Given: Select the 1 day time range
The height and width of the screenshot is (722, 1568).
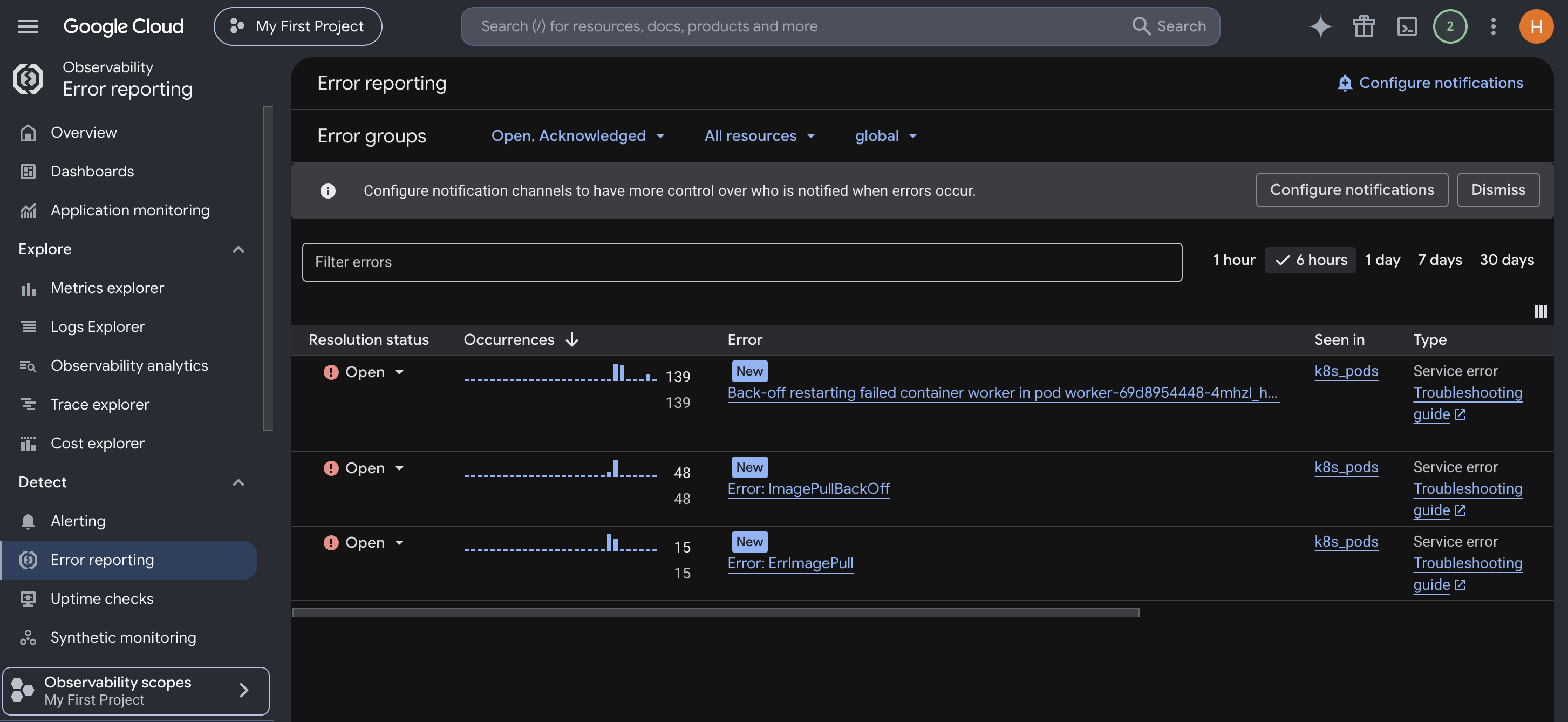Looking at the screenshot, I should pyautogui.click(x=1382, y=260).
